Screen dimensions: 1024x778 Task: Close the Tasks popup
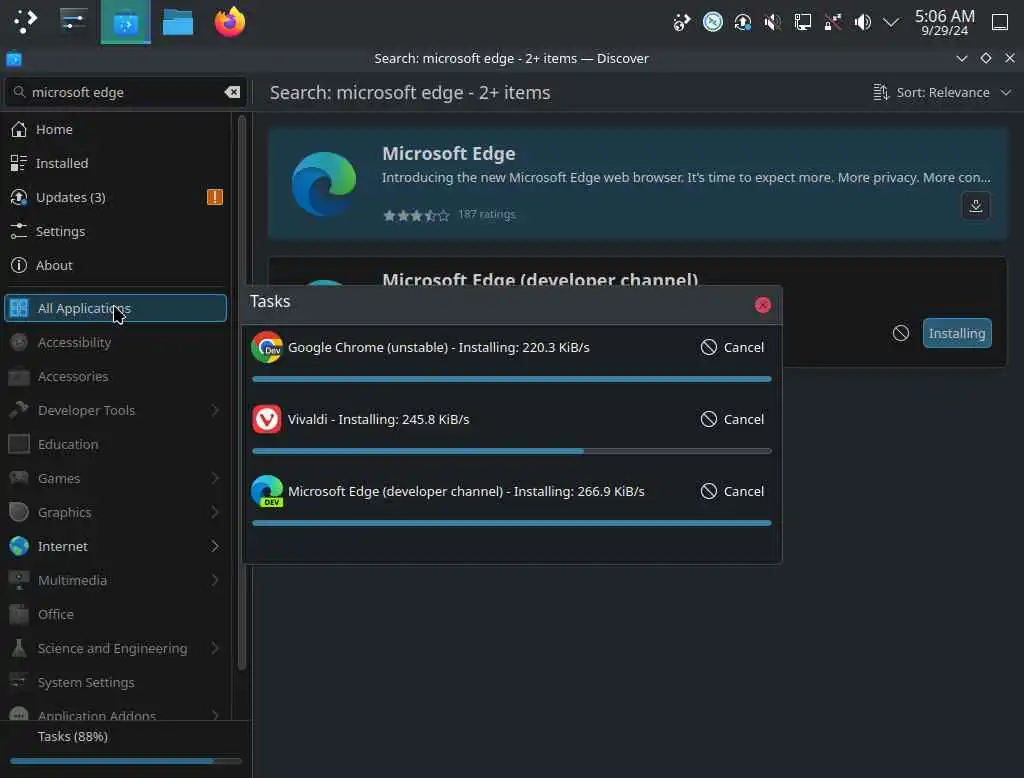point(762,305)
